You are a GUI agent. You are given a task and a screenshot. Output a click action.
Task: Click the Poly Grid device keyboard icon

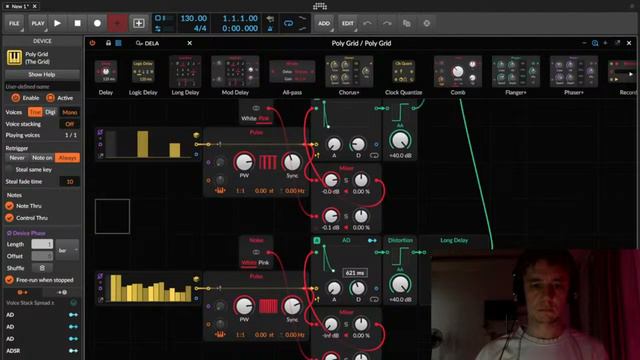tap(14, 58)
